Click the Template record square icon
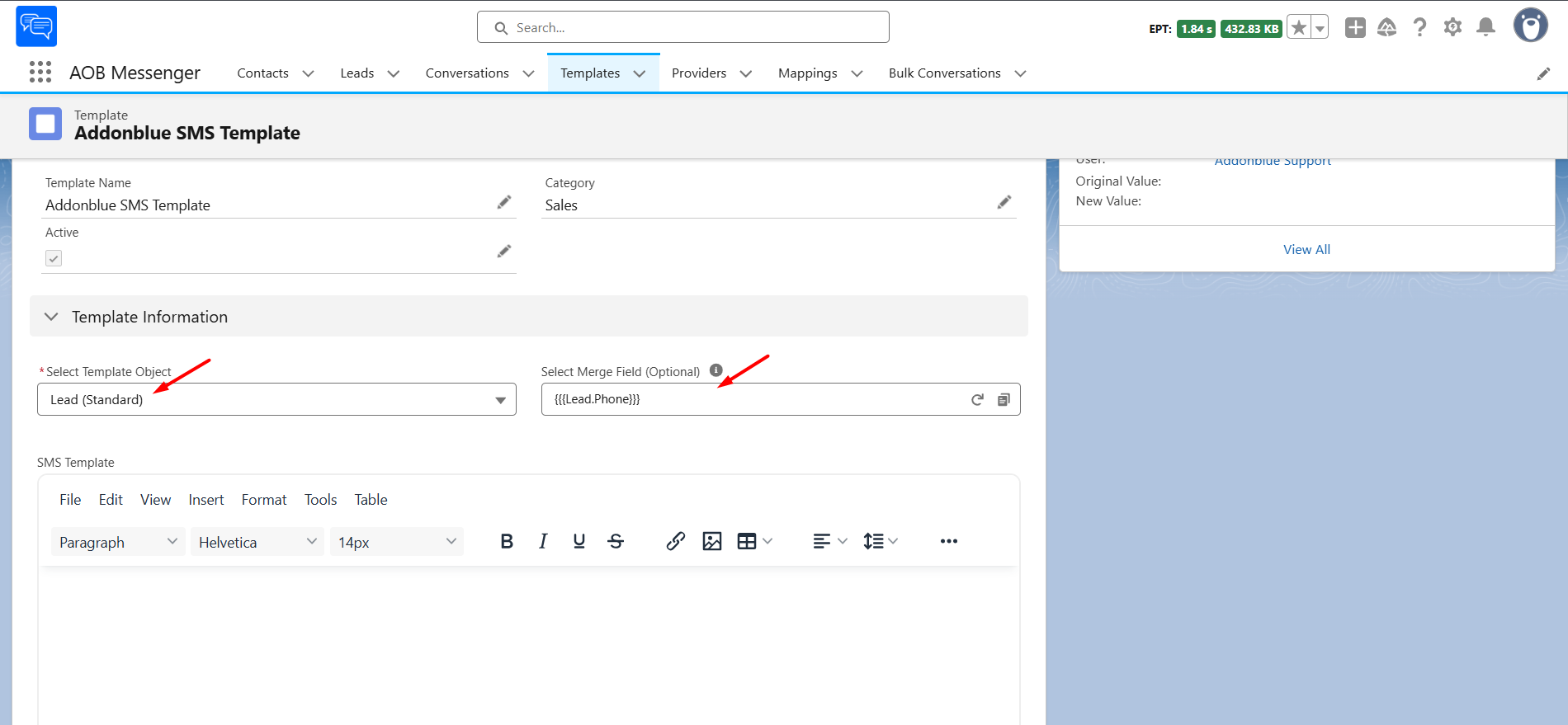 45,124
